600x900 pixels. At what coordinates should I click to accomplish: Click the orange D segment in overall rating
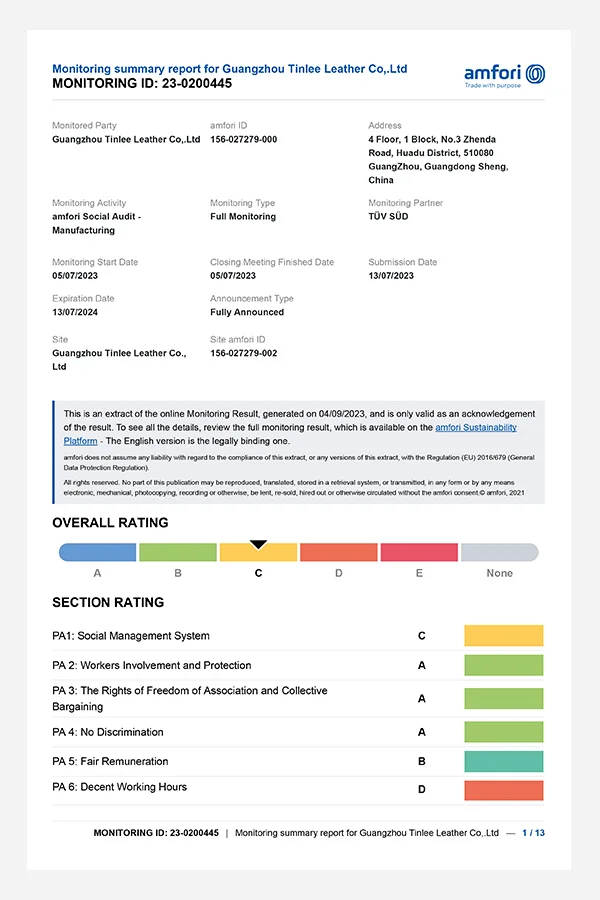pos(338,552)
